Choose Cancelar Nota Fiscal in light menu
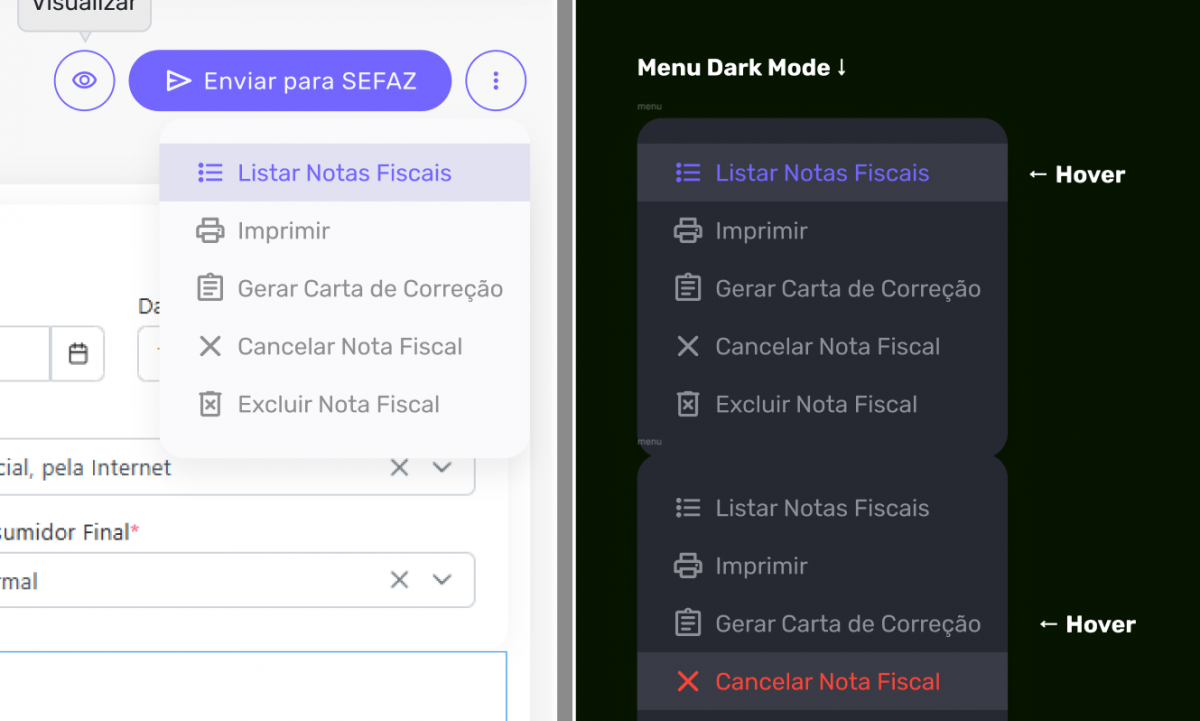 tap(349, 347)
